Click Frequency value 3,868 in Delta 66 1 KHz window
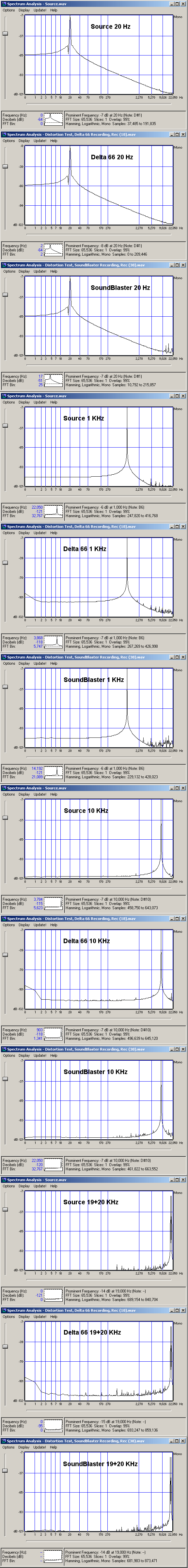Viewport: 188px width, 1568px height. click(38, 638)
